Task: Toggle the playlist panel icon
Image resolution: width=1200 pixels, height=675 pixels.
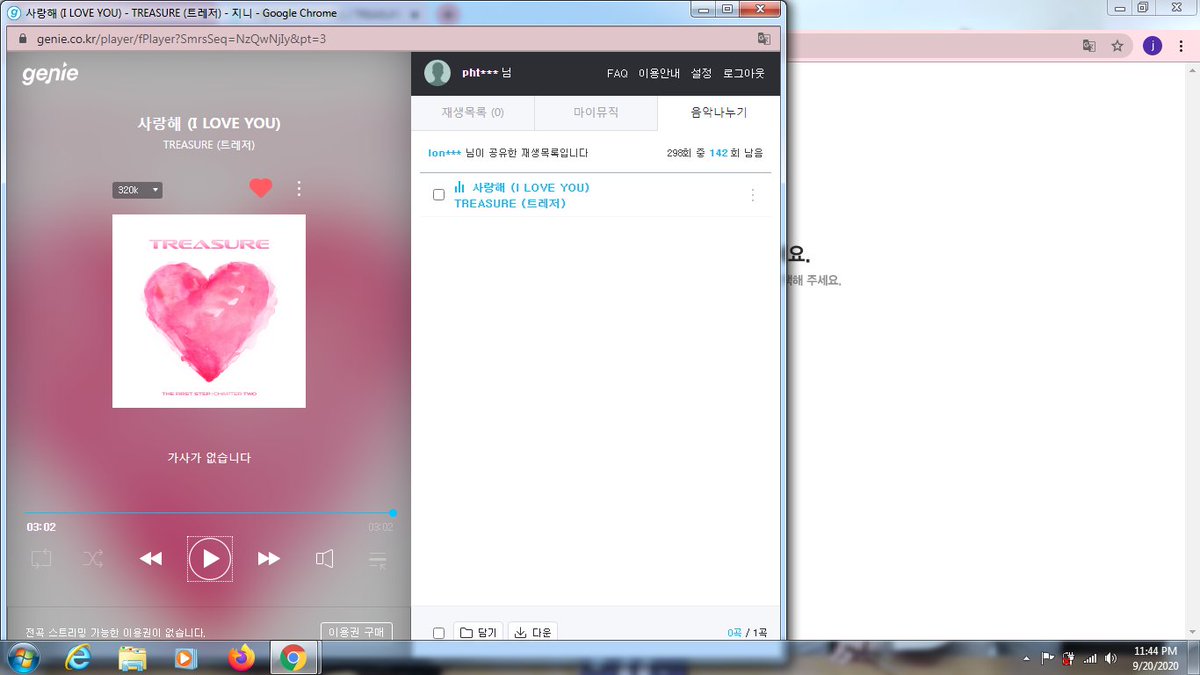Action: [377, 560]
